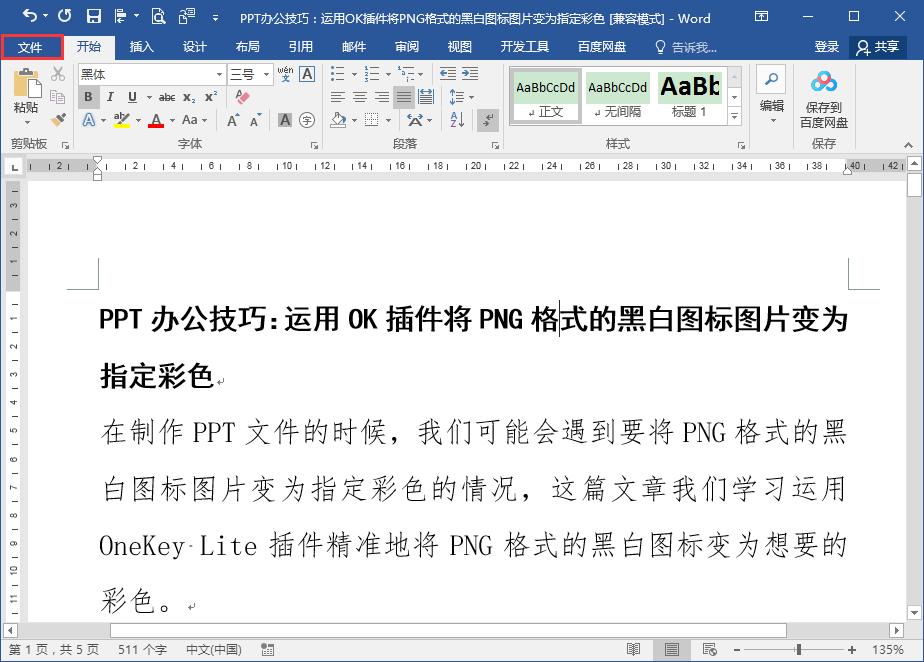Screen dimensions: 924x662
Task: Toggle character shading A
Action: (x=285, y=120)
